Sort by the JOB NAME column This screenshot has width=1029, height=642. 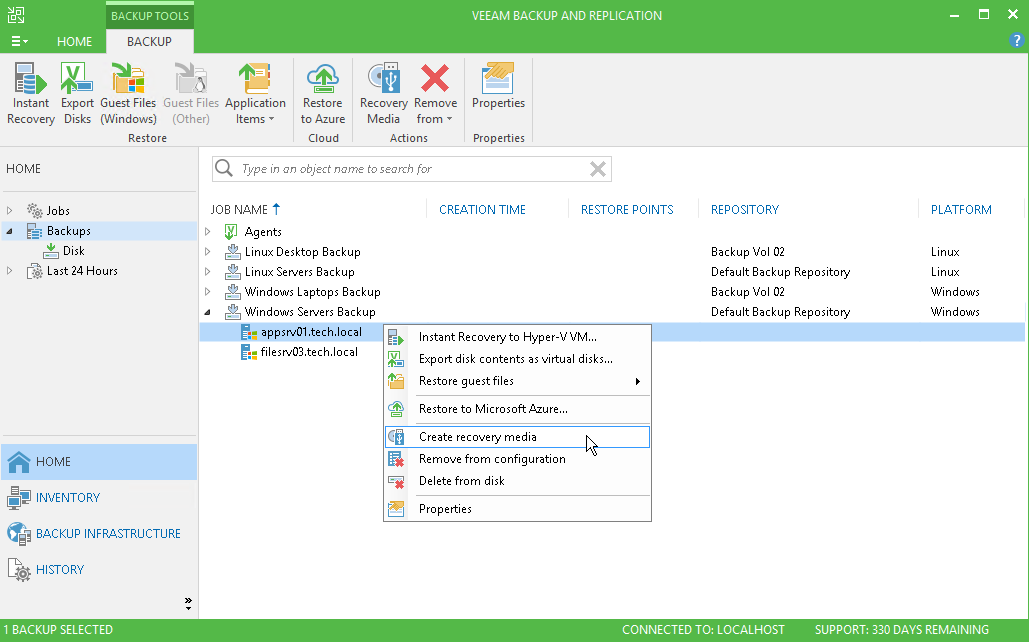pos(239,209)
